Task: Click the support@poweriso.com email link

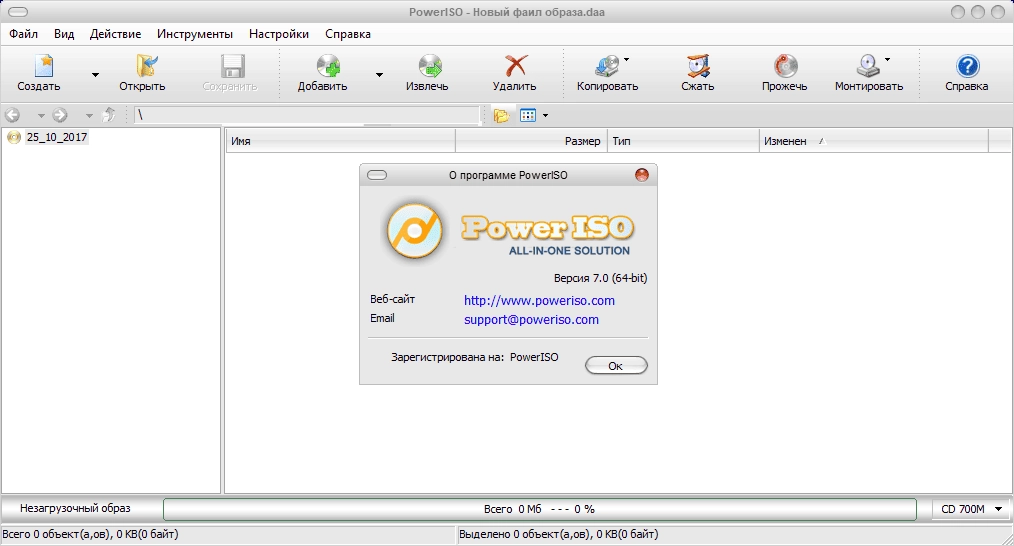Action: coord(532,320)
